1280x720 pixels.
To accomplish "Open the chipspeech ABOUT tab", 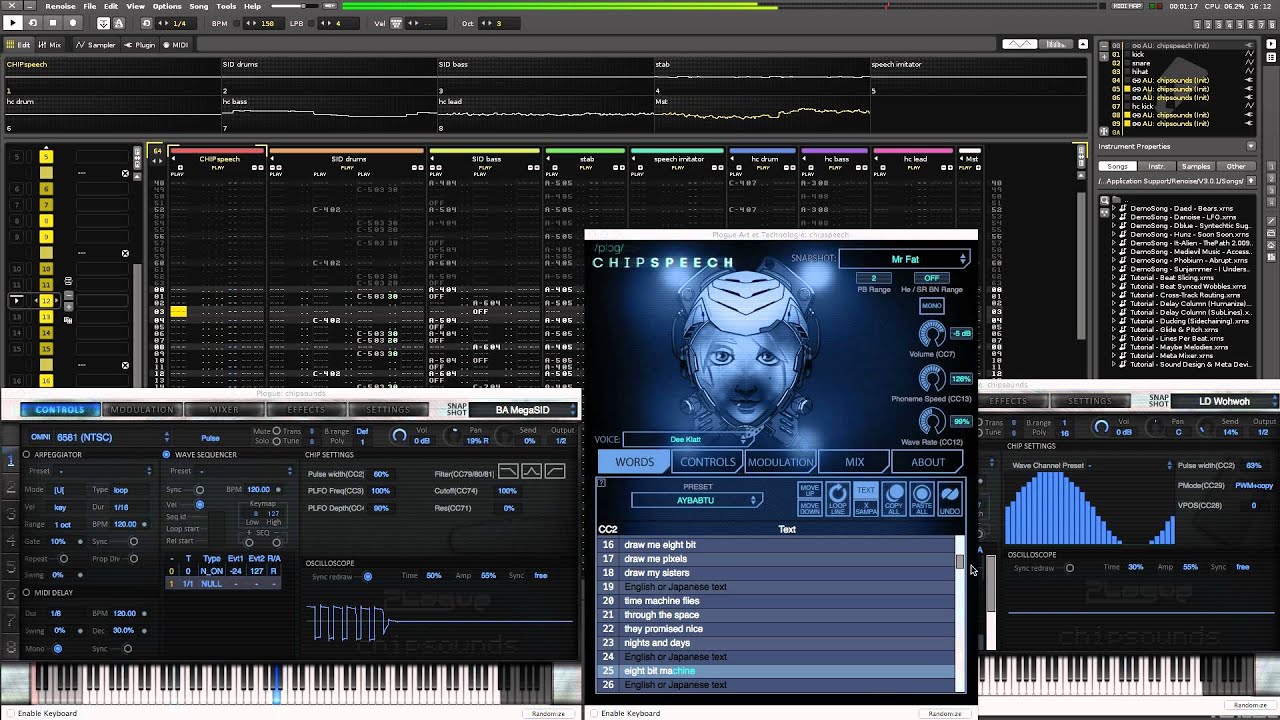I will (x=927, y=462).
